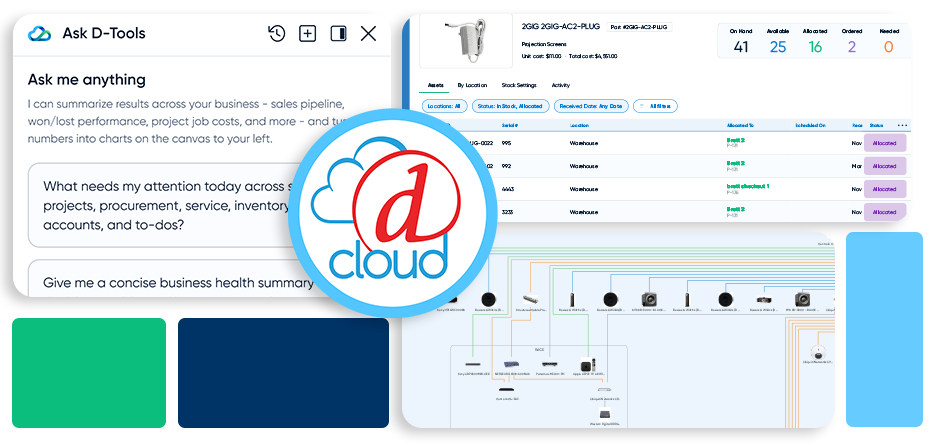
Task: Select the white dome camera node in diagram
Action: pos(819,352)
